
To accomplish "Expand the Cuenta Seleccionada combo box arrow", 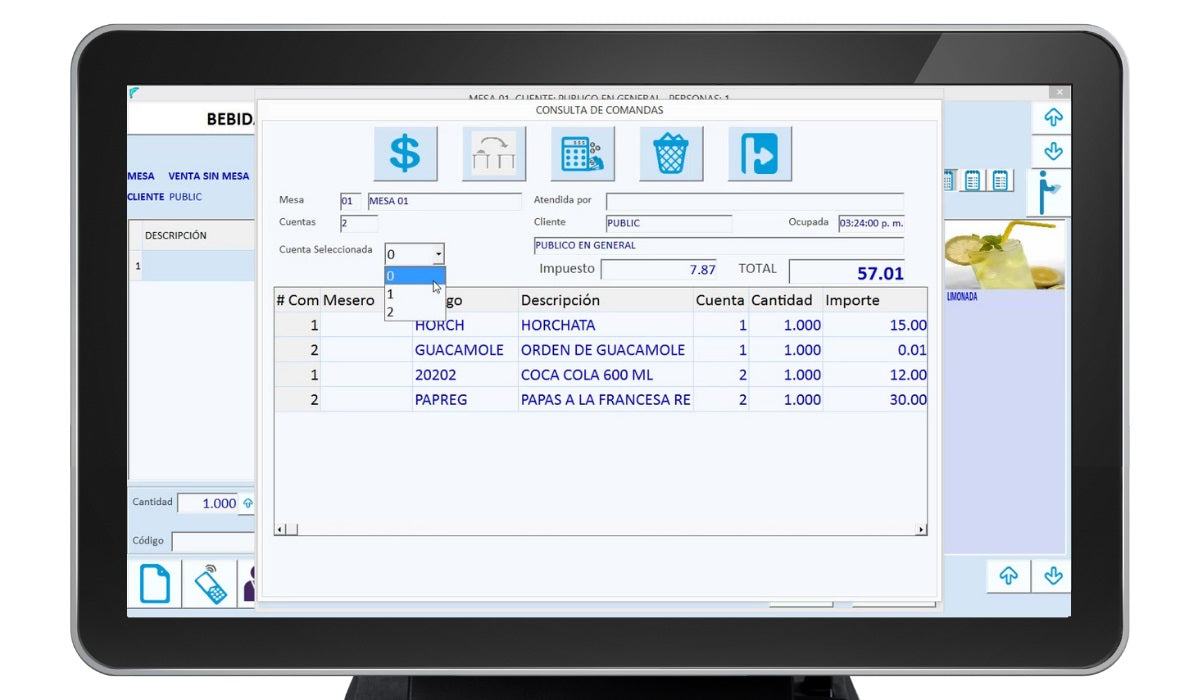I will click(x=438, y=254).
